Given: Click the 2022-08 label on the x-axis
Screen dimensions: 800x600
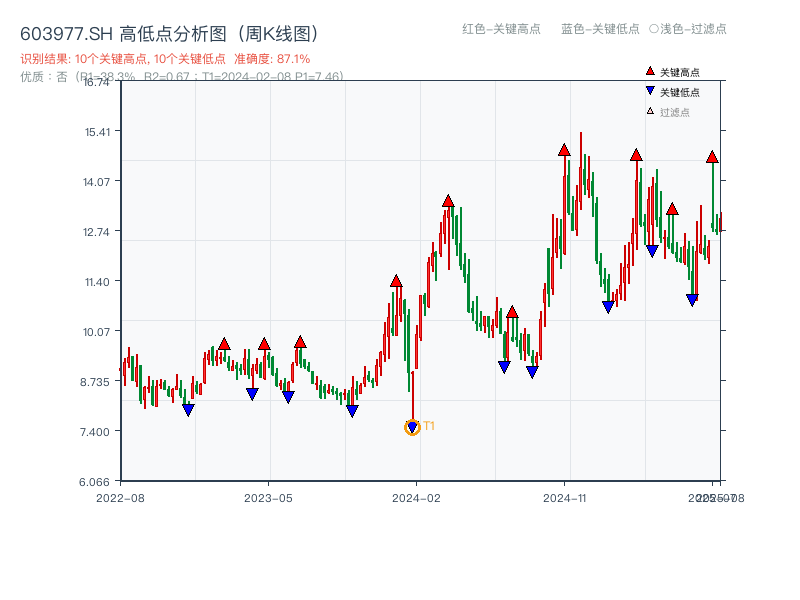Looking at the screenshot, I should tap(121, 496).
